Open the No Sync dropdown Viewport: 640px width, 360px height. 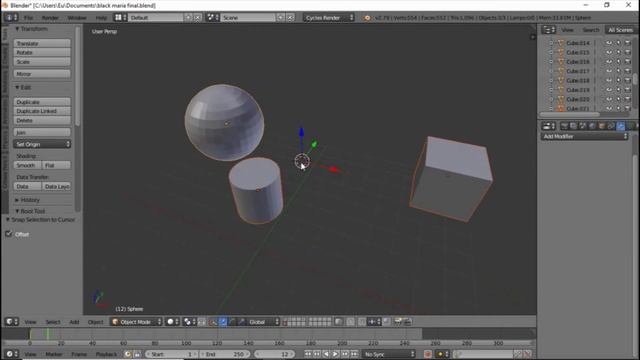[x=389, y=354]
